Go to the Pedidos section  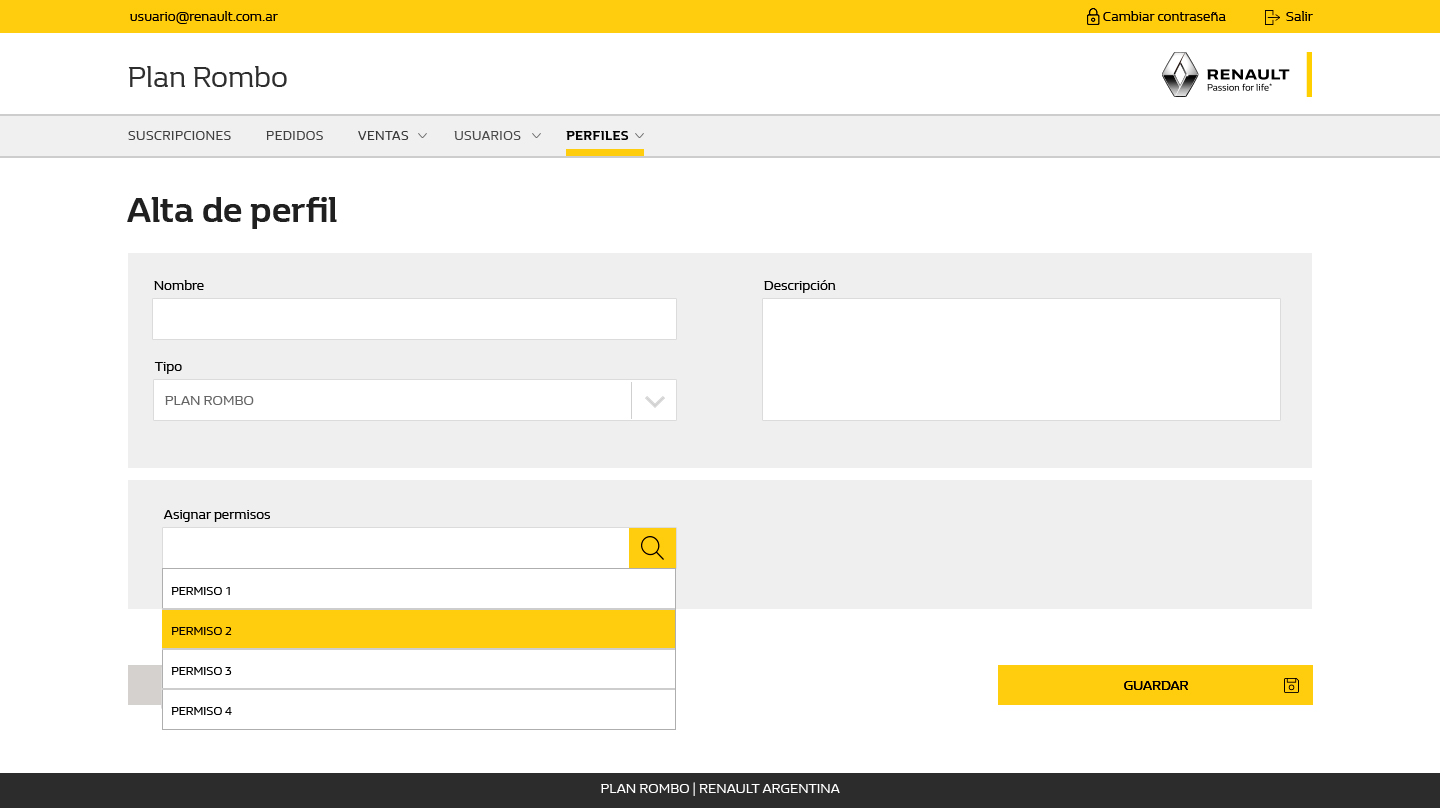pos(295,135)
